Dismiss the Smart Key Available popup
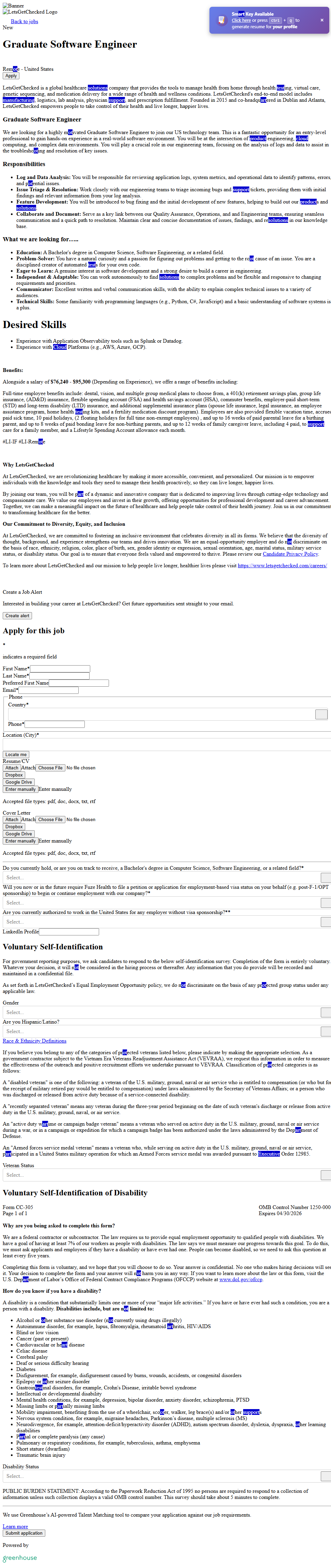Viewport: 331px width, 1568px height. tap(322, 20)
